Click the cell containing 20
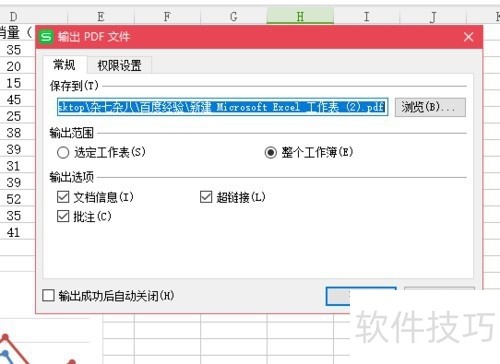The width and height of the screenshot is (500, 364). coord(17,66)
